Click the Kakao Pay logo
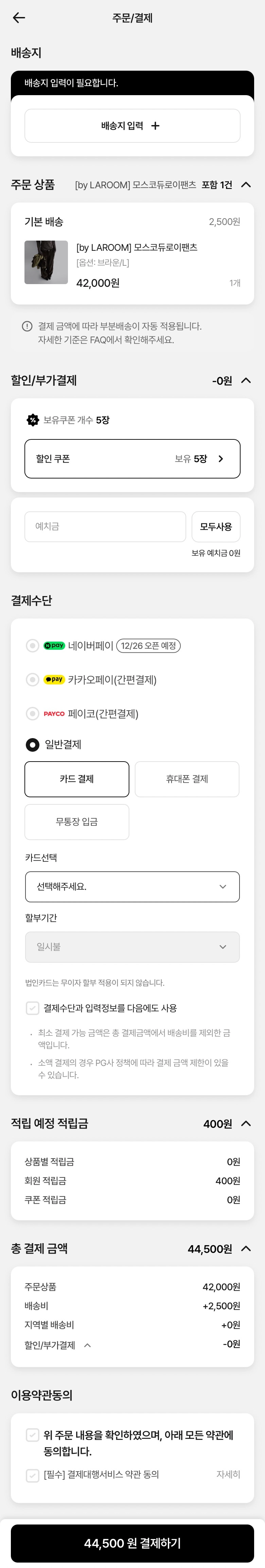Viewport: 265px width, 1568px height. tap(54, 679)
